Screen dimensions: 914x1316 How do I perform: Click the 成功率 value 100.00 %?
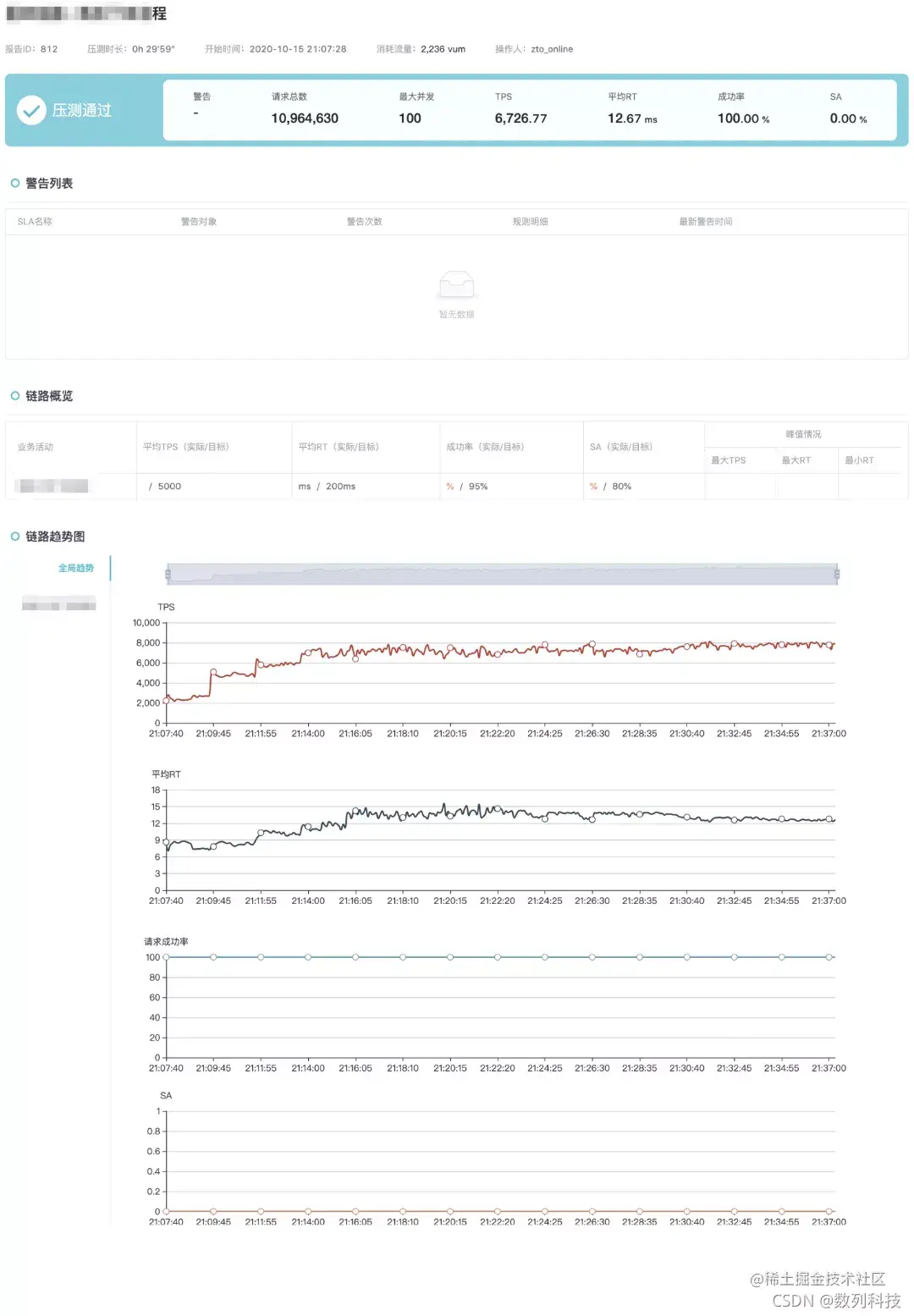point(743,118)
